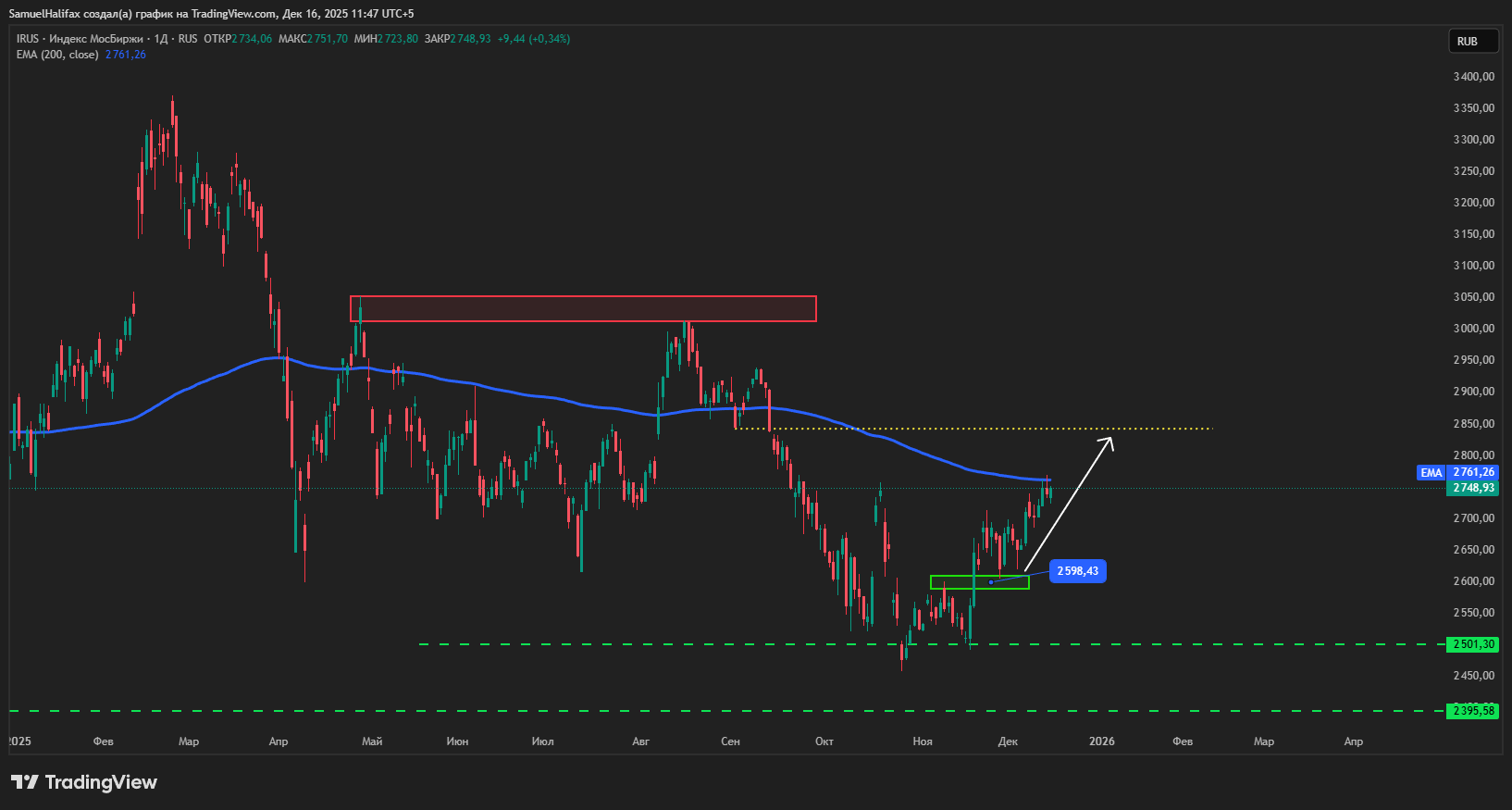Click the МАКС high value 2751,70
The height and width of the screenshot is (810, 1512).
click(x=328, y=39)
